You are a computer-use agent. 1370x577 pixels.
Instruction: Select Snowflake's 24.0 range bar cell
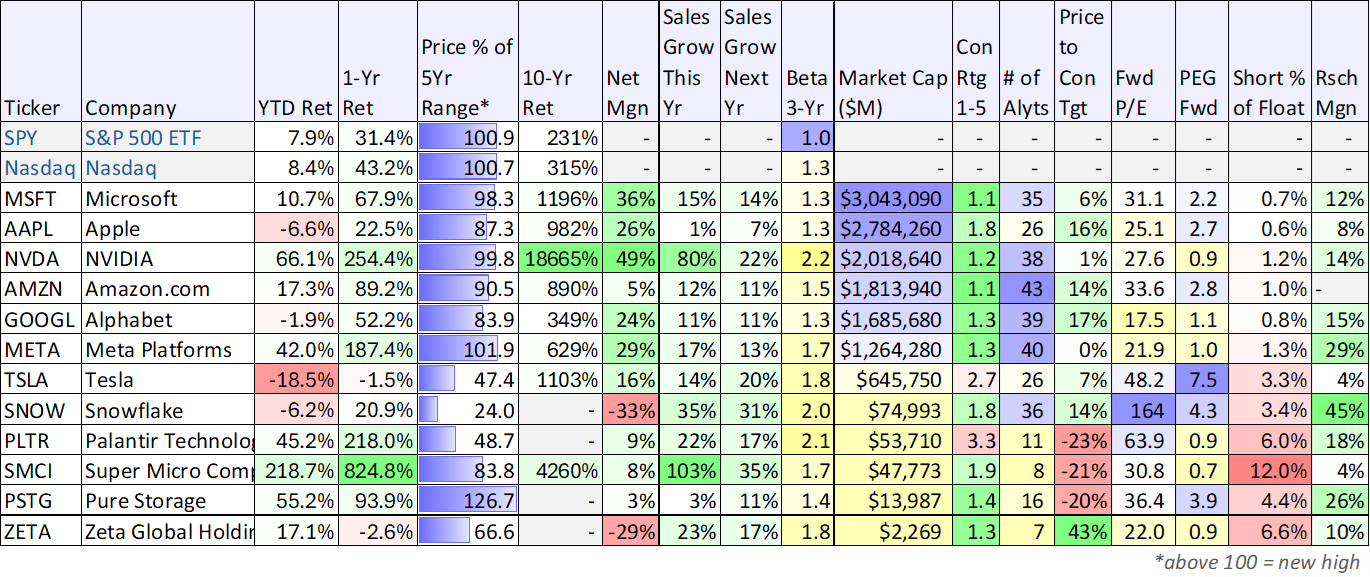point(467,410)
